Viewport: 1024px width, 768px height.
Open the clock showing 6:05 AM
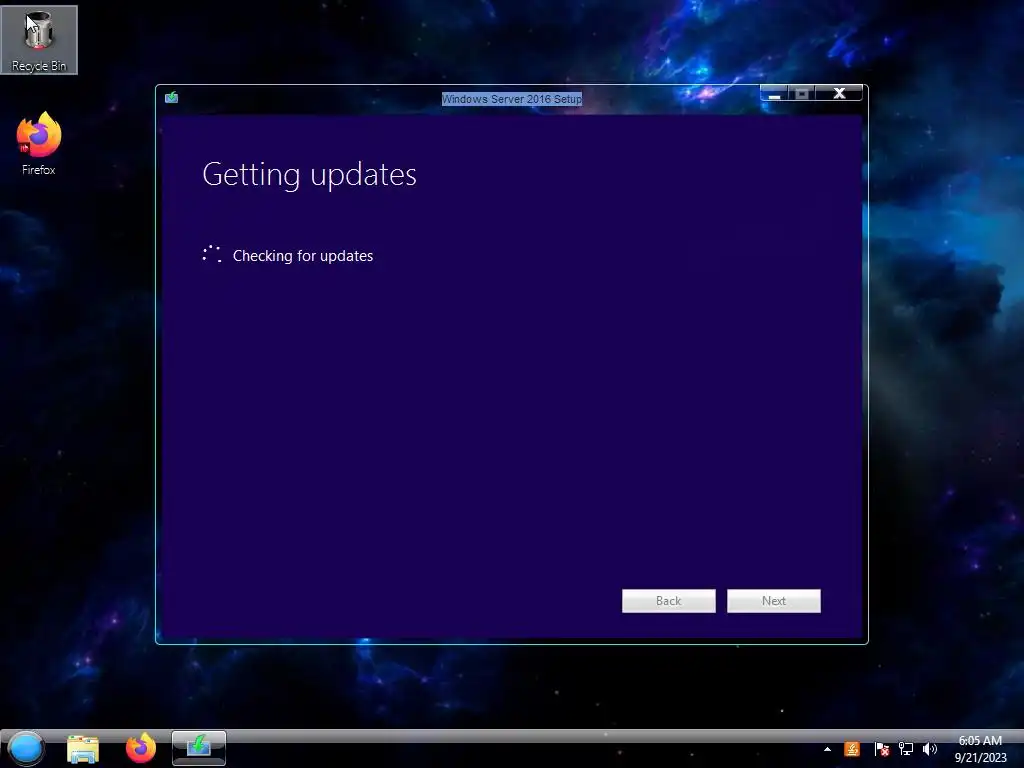(x=980, y=749)
